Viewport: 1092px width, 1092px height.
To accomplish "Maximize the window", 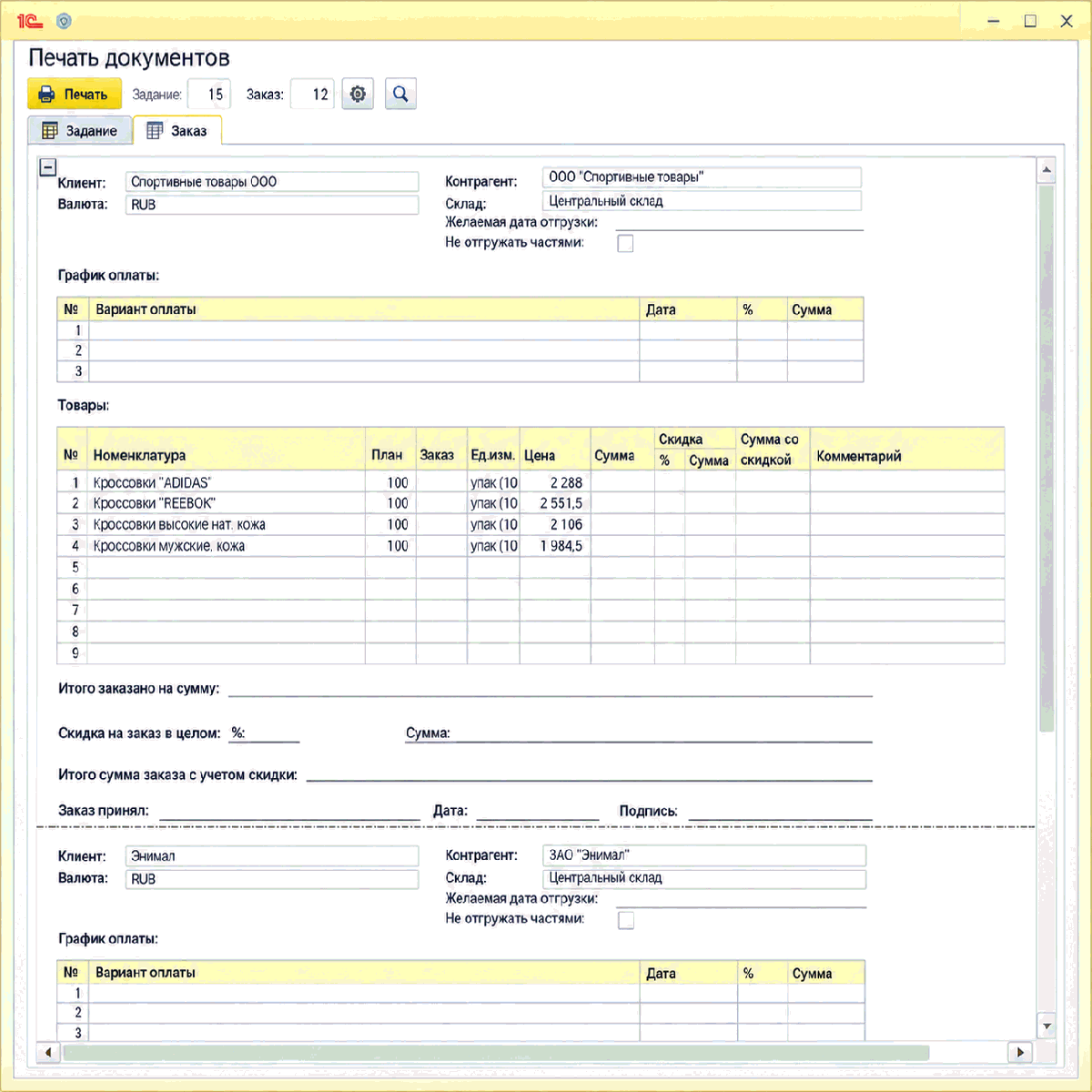I will pos(1030,21).
